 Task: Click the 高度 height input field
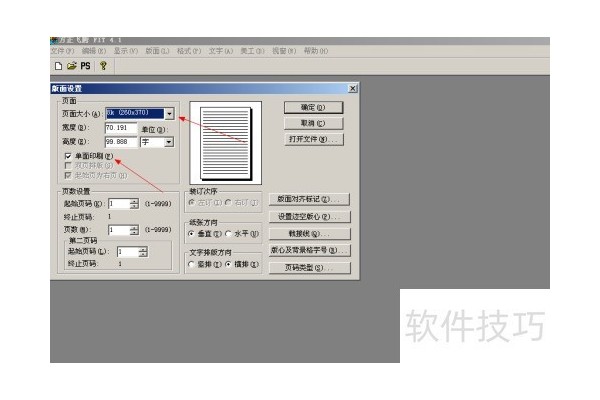coord(121,142)
